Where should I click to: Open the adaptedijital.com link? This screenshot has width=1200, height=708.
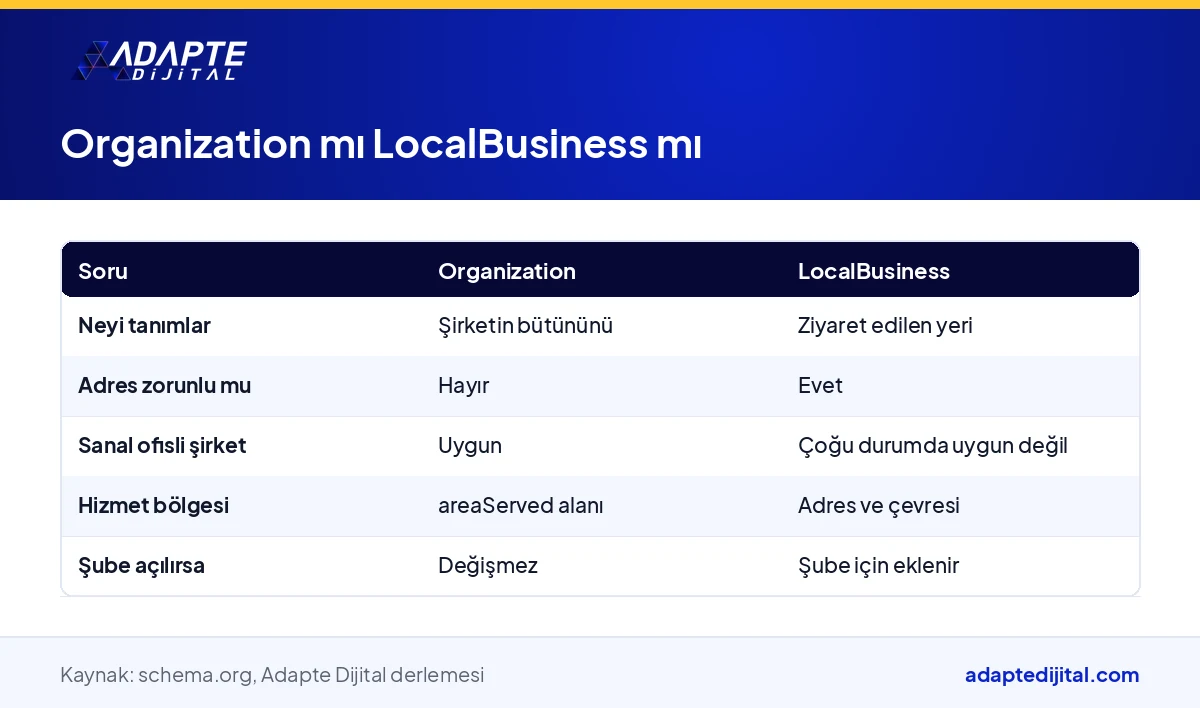1052,675
